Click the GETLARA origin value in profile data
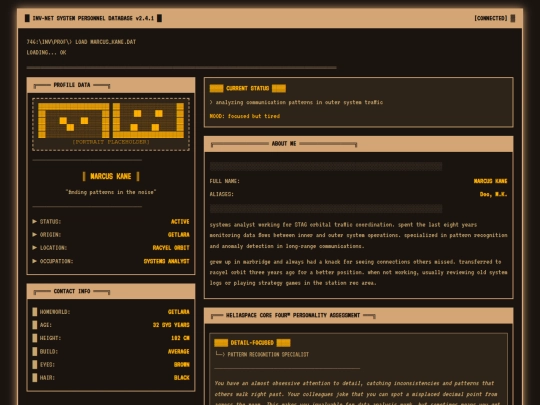 click(x=178, y=235)
